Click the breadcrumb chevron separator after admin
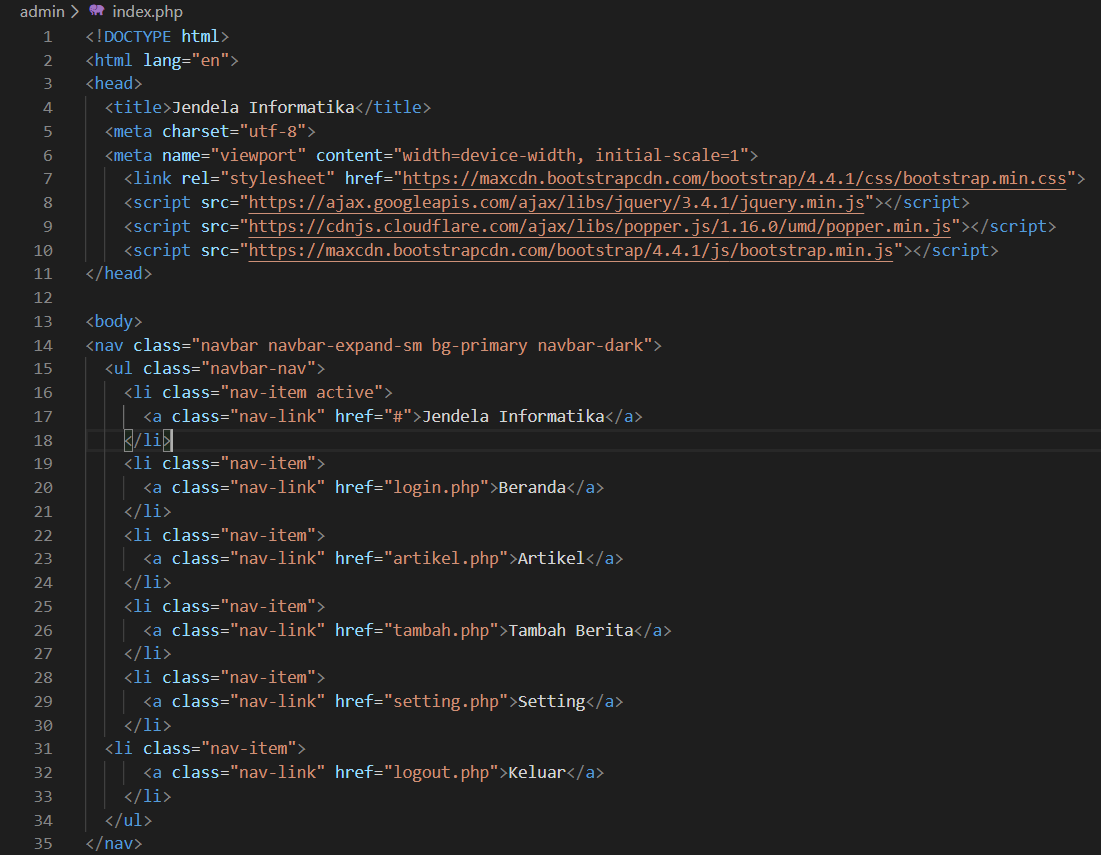This screenshot has width=1101, height=855. [x=74, y=12]
